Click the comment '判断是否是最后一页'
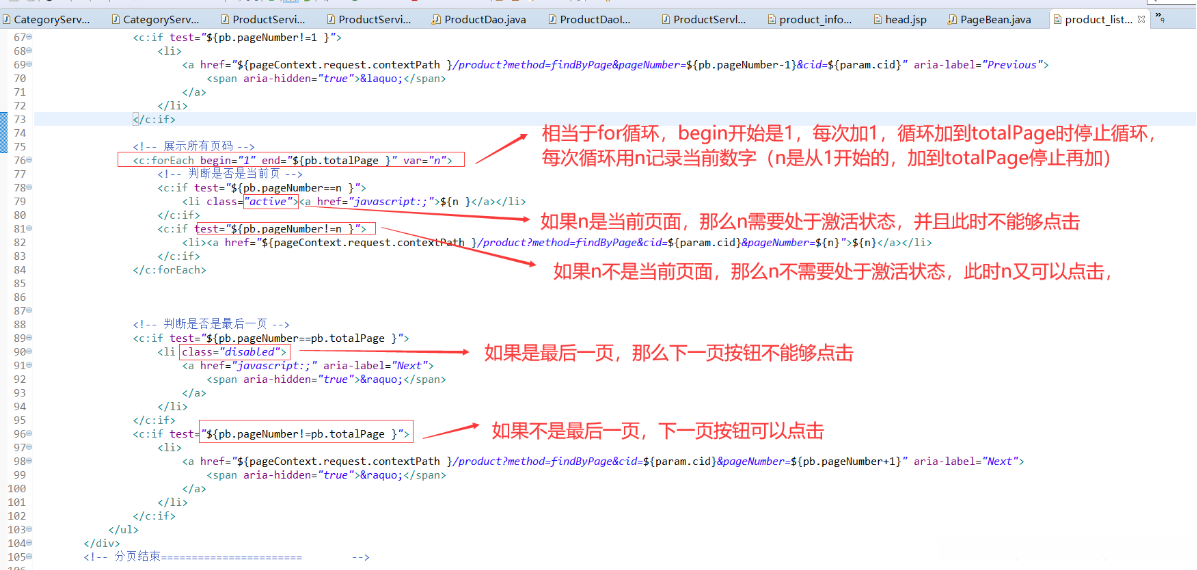Image resolution: width=1197 pixels, height=570 pixels. (211, 324)
